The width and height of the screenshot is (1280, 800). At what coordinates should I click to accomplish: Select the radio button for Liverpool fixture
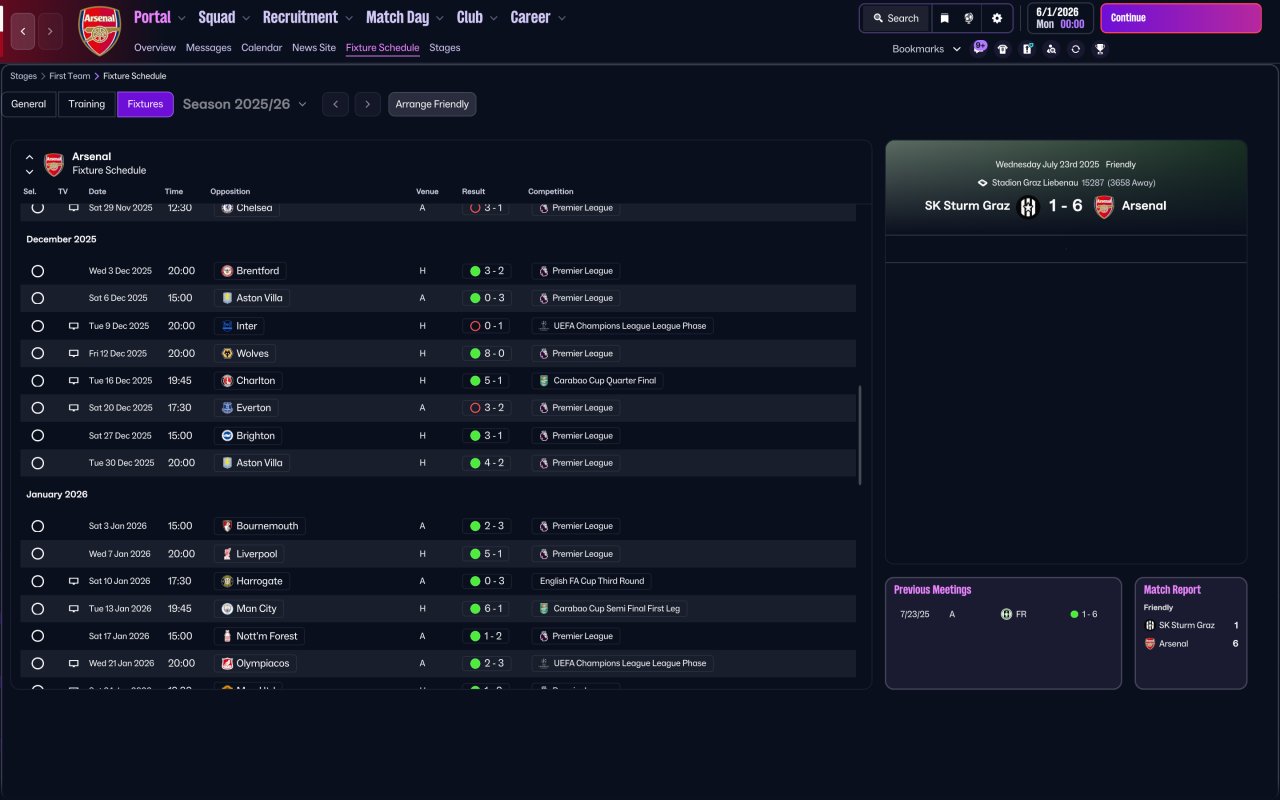[37, 554]
